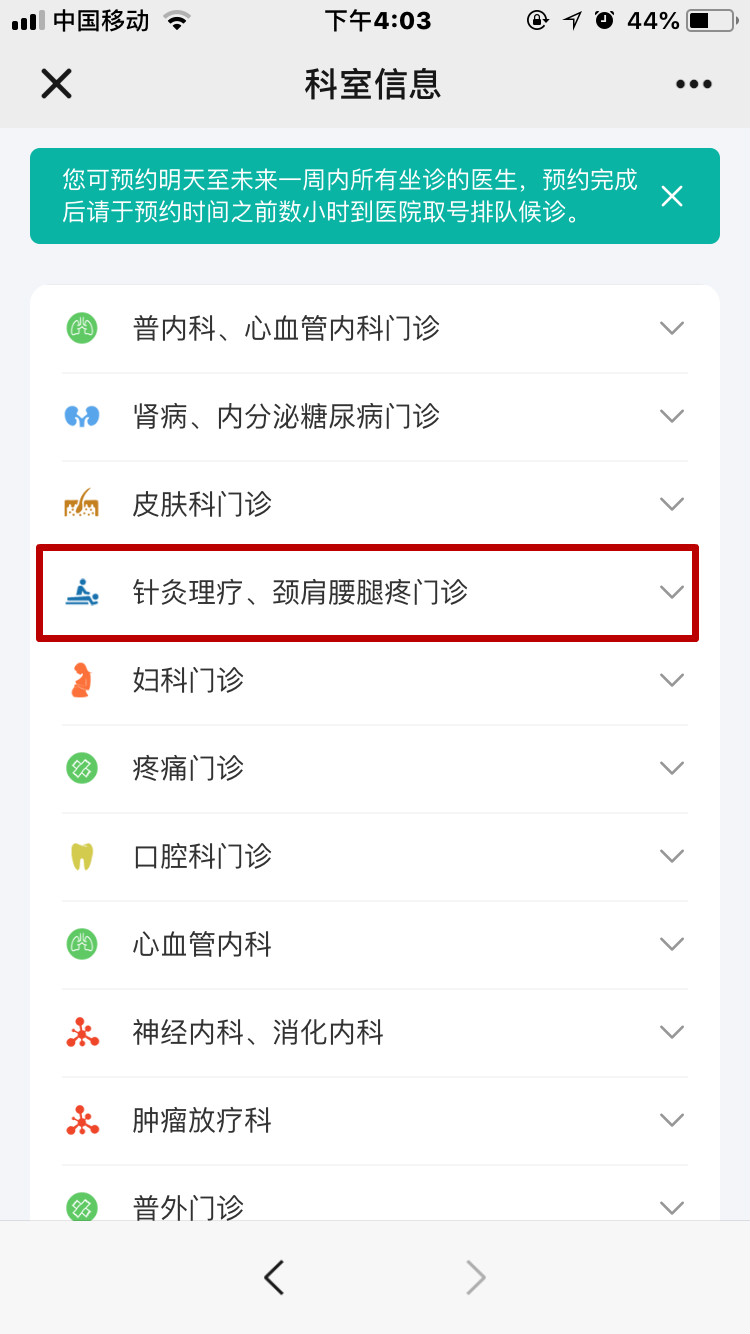The image size is (750, 1334).
Task: Tap the red molecule icon for 肿瘤放疗科
Action: pyautogui.click(x=82, y=1120)
